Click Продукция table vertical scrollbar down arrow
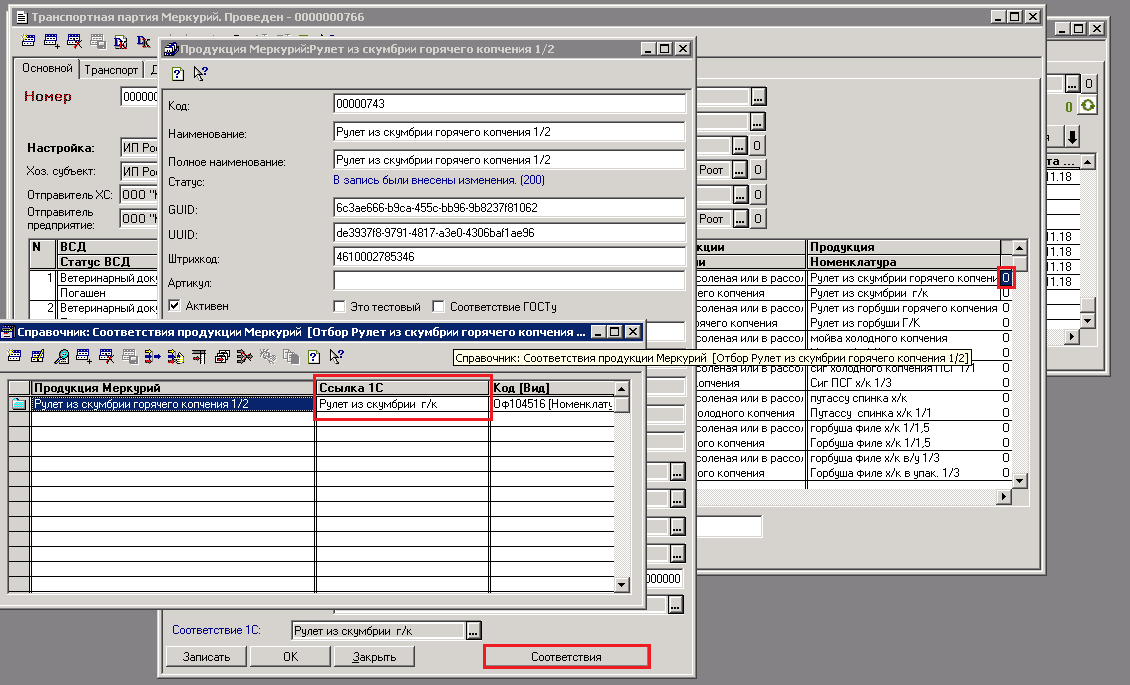 [1019, 480]
